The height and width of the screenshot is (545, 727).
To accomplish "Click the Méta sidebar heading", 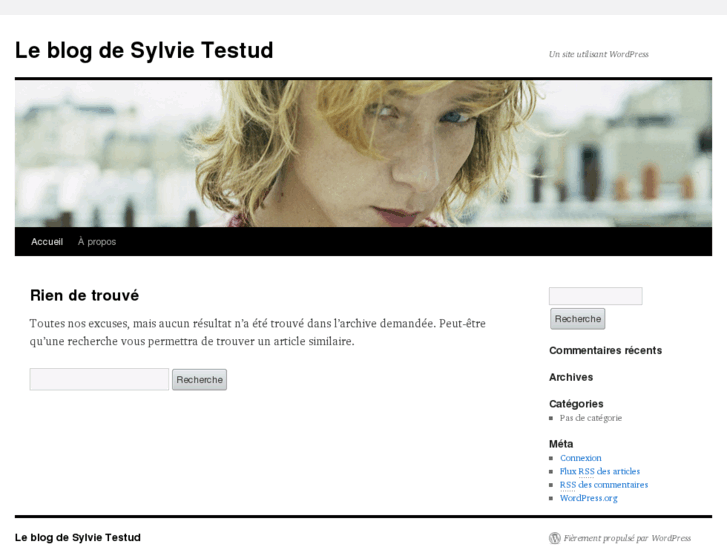I will (x=561, y=444).
